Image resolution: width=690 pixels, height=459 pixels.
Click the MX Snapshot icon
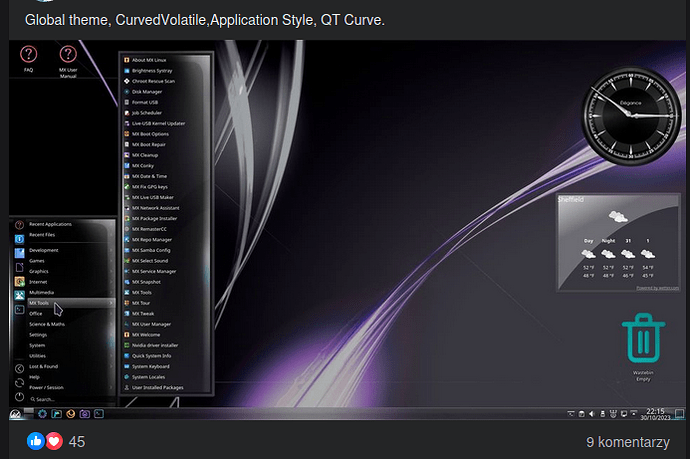127,282
